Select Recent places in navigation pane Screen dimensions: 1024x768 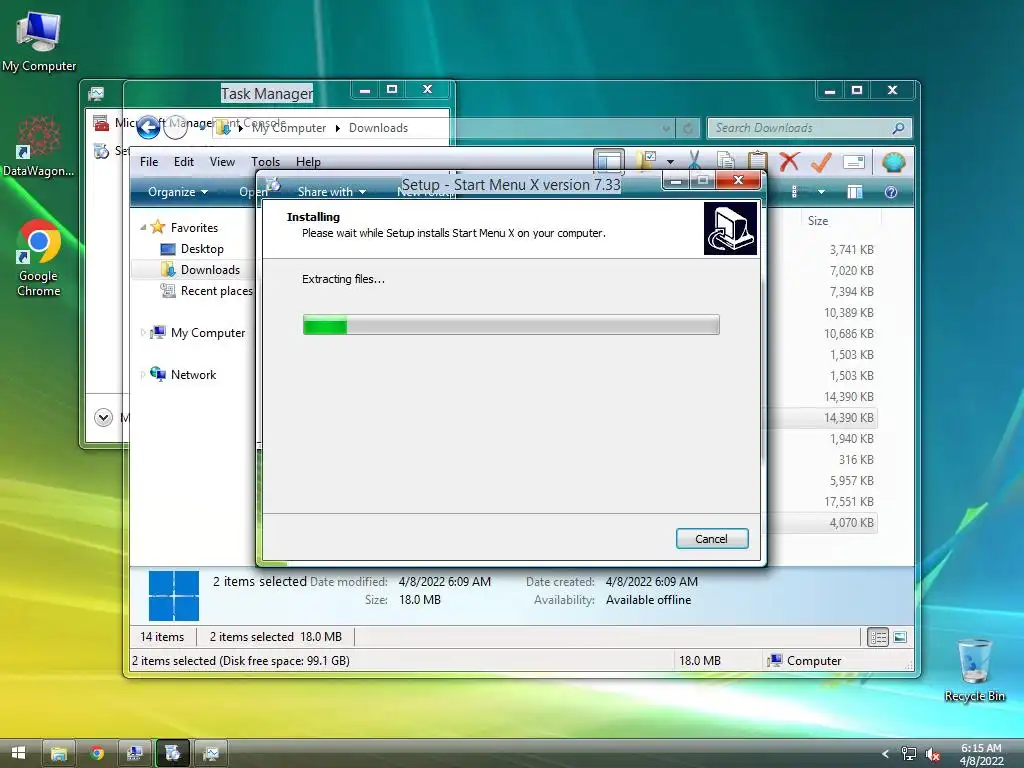(x=216, y=291)
